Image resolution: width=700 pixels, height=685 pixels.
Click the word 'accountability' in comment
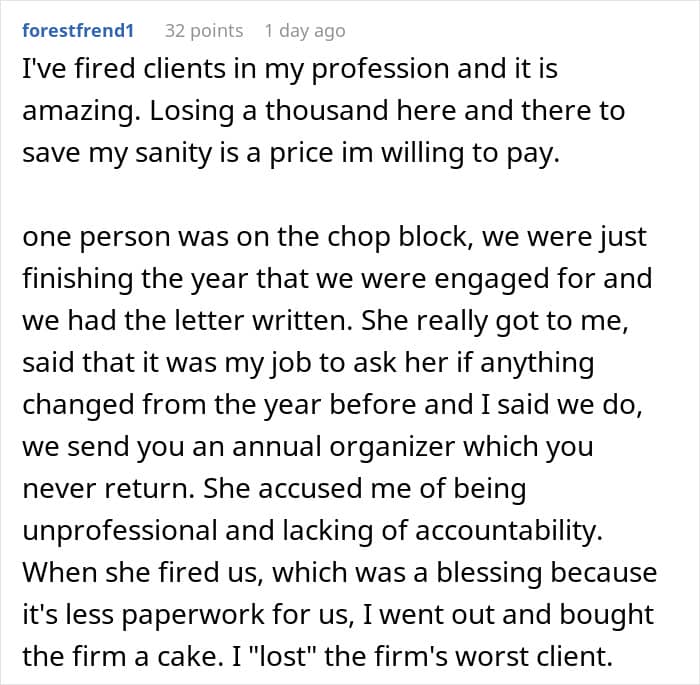tap(508, 531)
